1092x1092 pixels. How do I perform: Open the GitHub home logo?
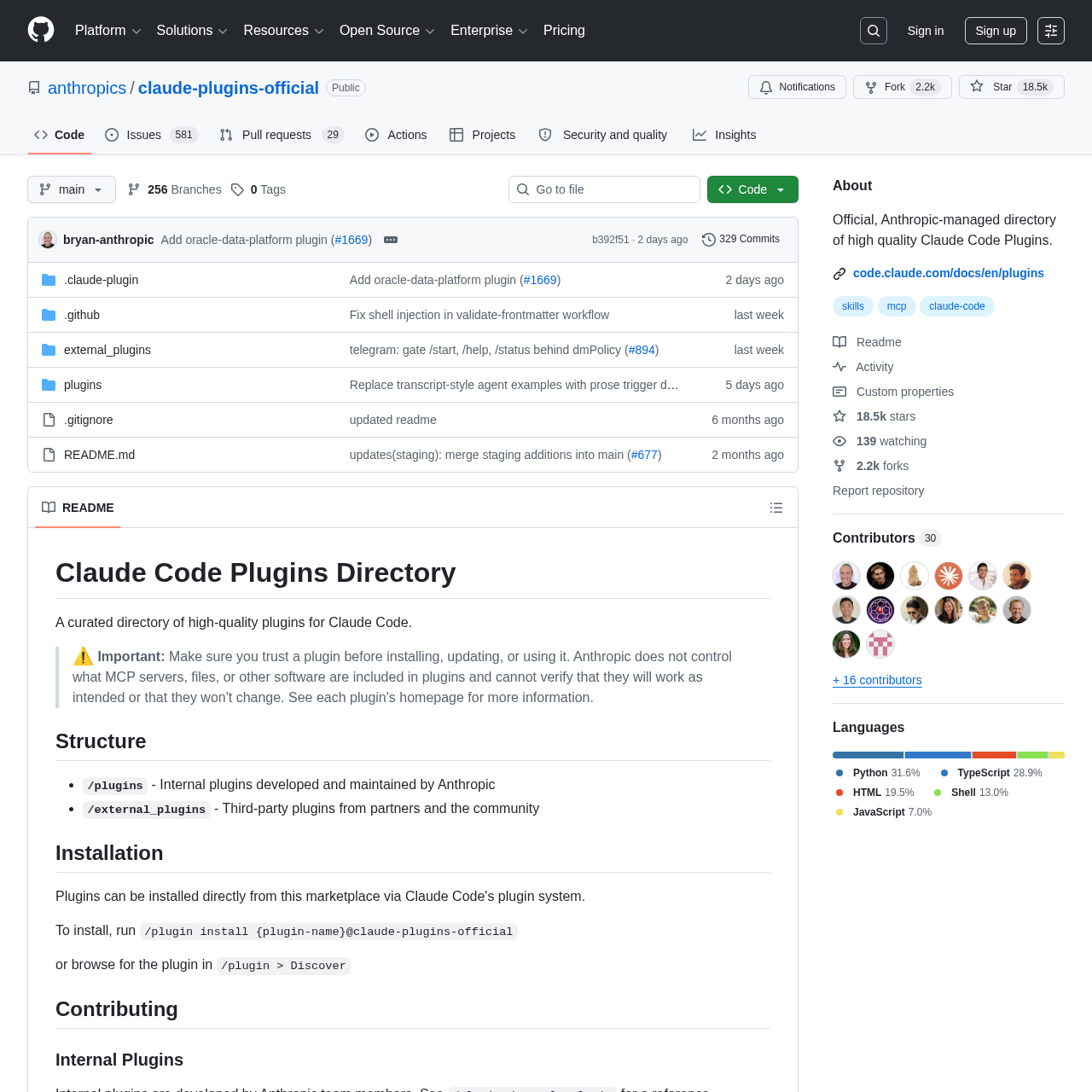[x=41, y=30]
